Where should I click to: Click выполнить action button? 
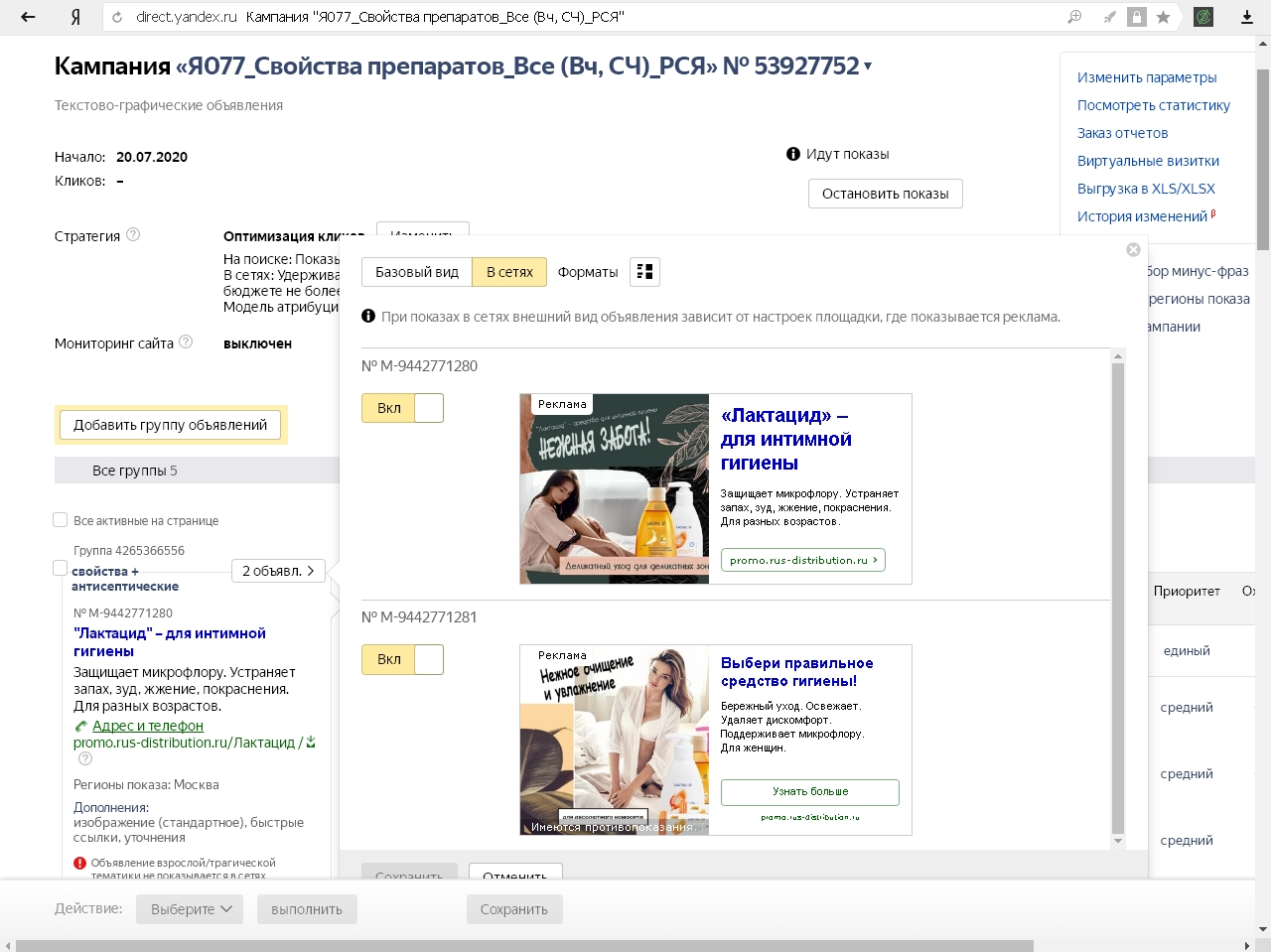pos(307,909)
